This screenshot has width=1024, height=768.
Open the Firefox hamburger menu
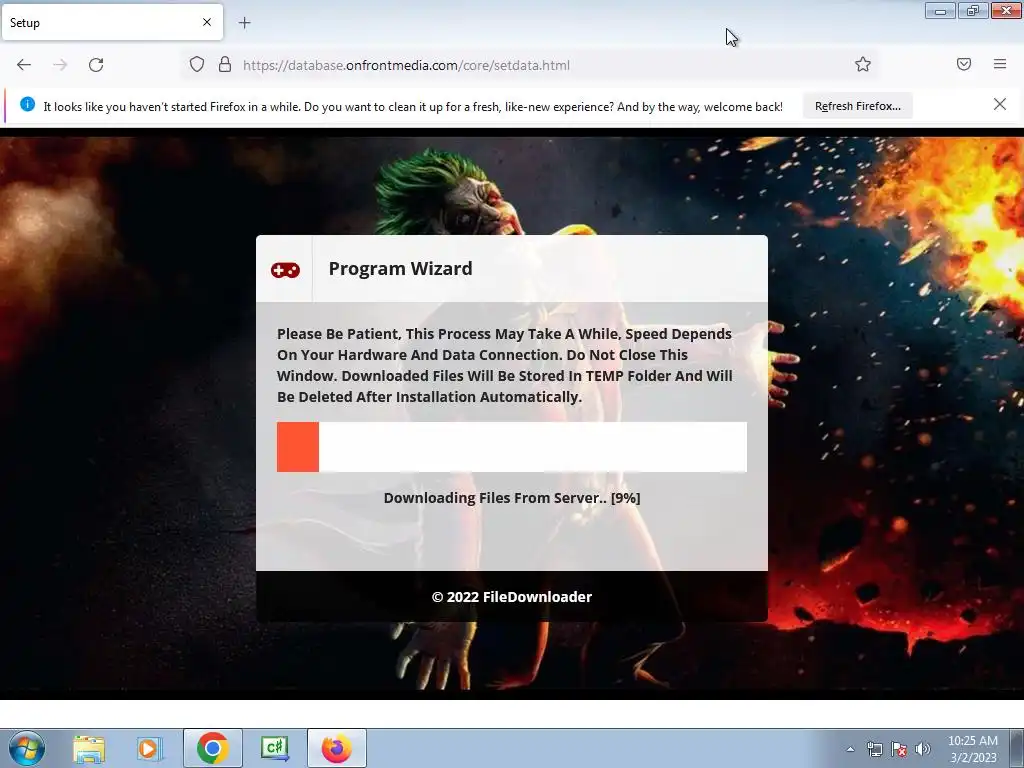pos(1000,64)
